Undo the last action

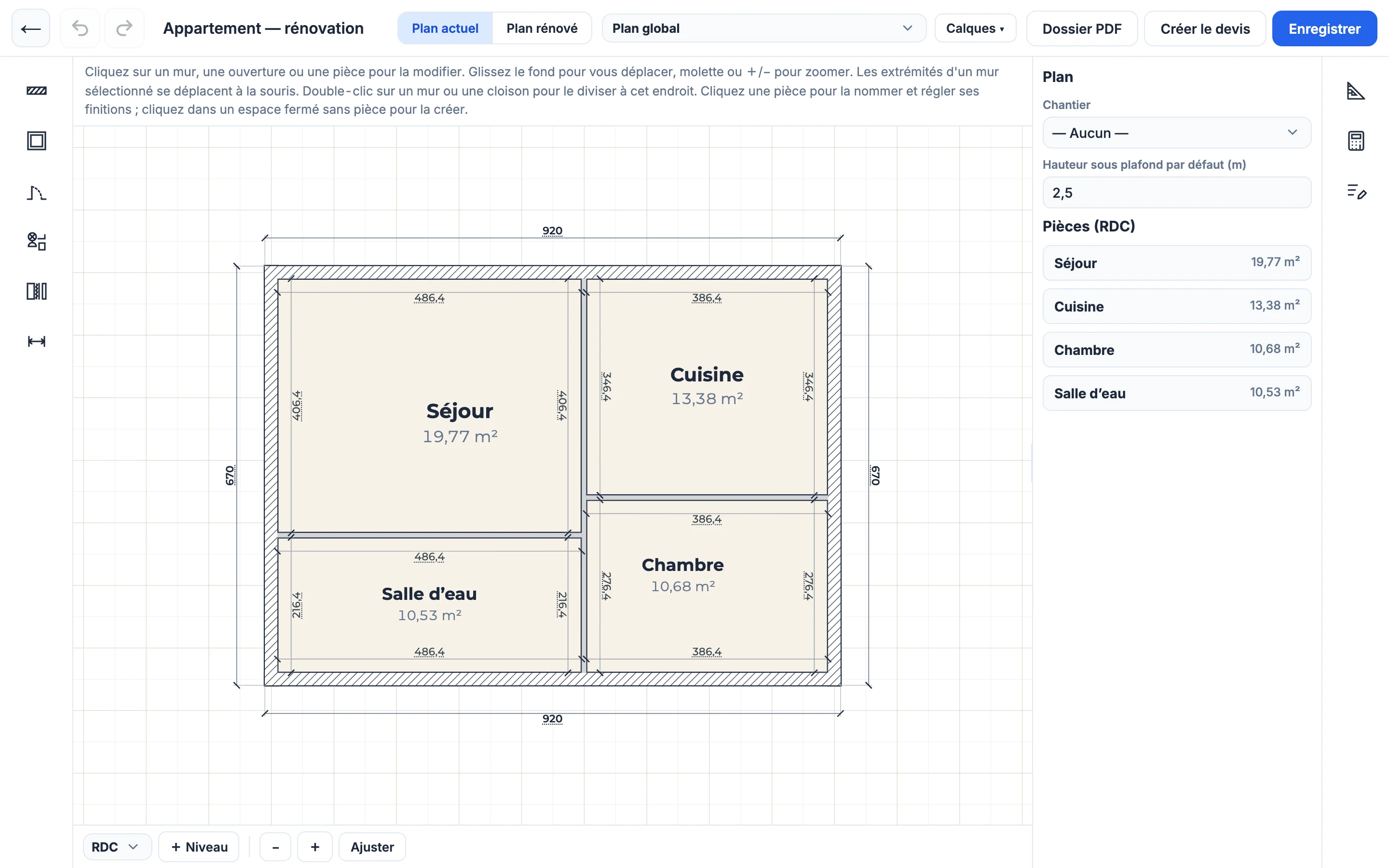point(80,28)
